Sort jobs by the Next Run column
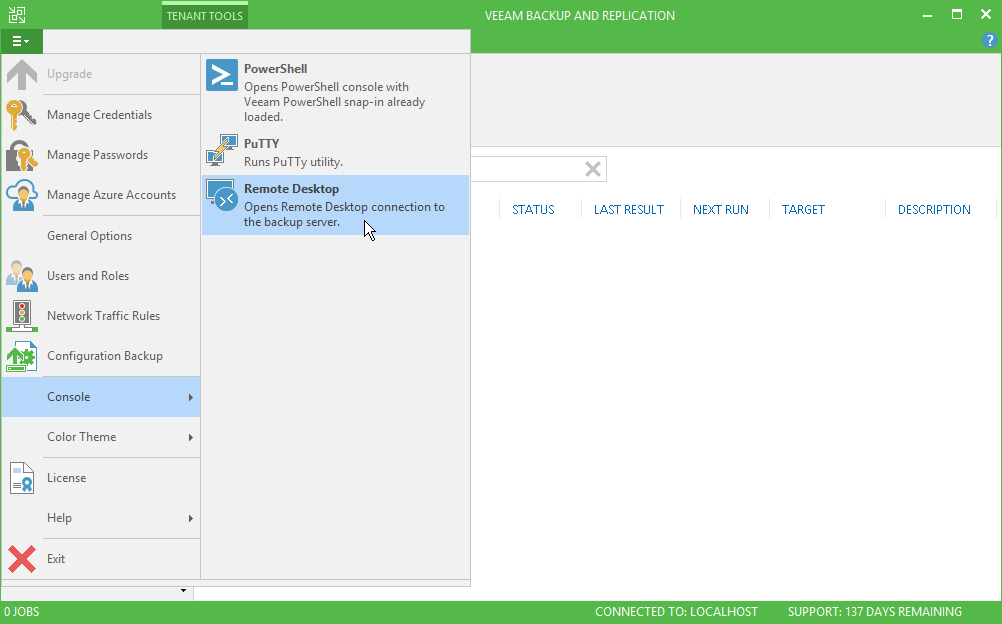1002x624 pixels. click(x=721, y=210)
